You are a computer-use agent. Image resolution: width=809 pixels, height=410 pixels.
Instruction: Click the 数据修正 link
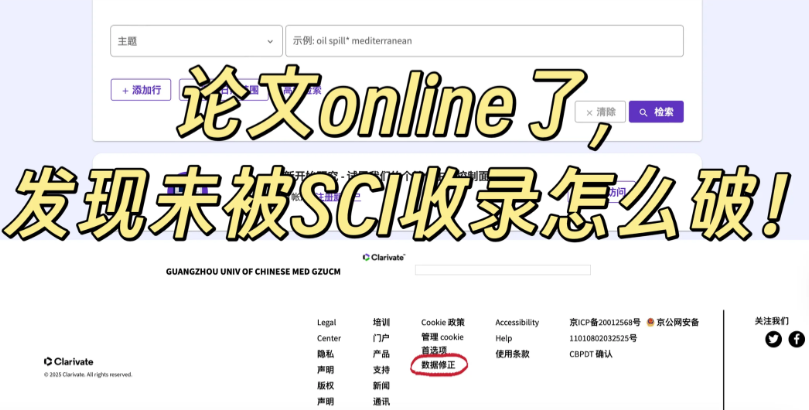coord(439,365)
